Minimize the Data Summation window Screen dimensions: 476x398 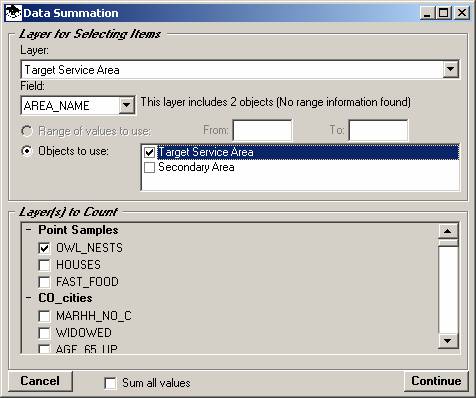(x=427, y=13)
